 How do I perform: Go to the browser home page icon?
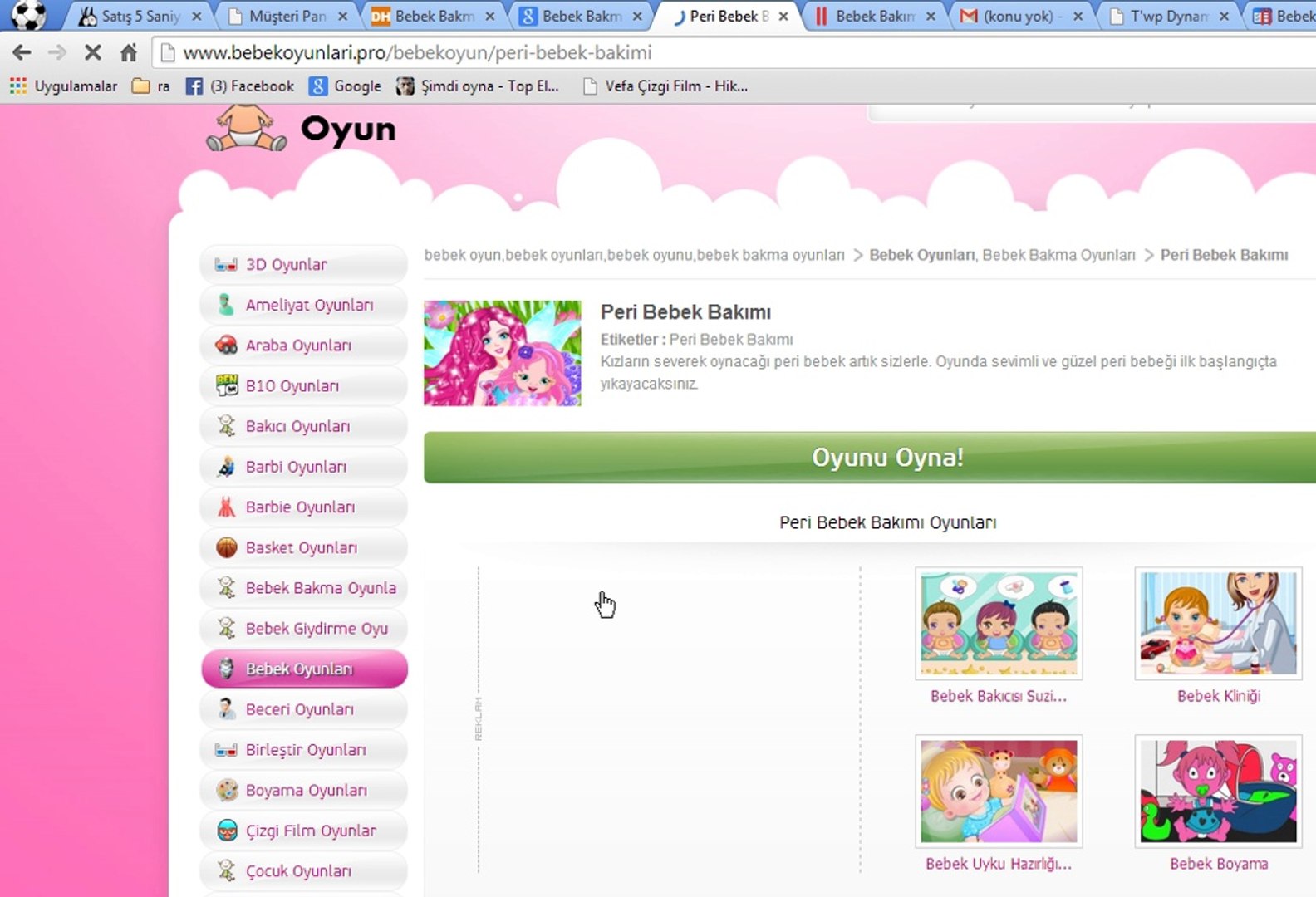tap(128, 53)
